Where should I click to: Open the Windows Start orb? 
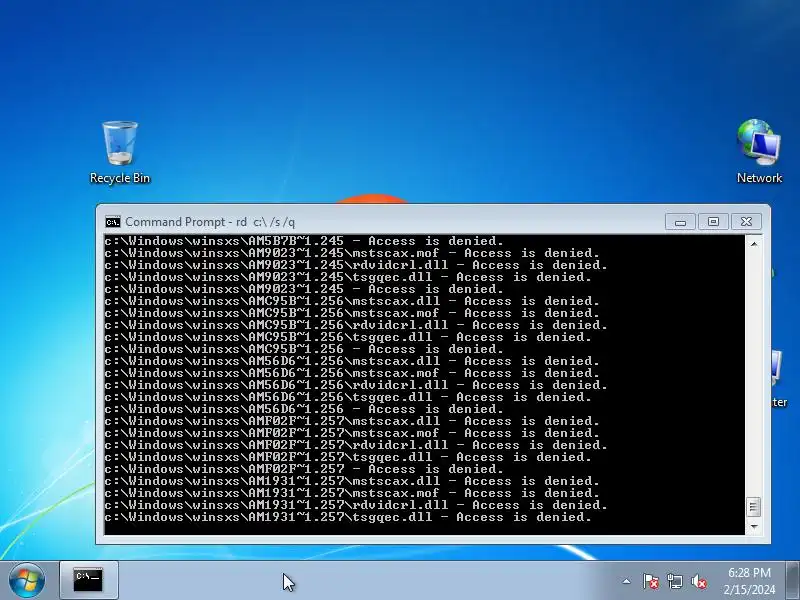click(x=27, y=581)
